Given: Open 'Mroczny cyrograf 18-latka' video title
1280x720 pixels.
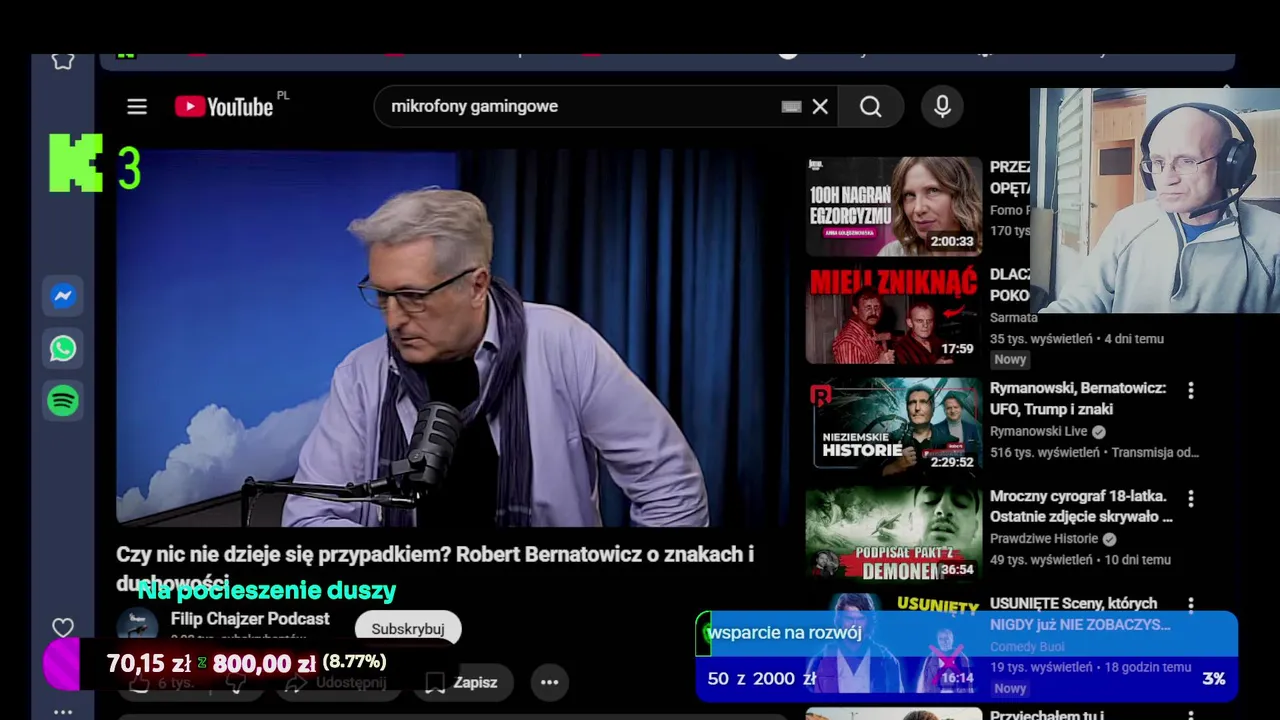Looking at the screenshot, I should coord(1081,506).
